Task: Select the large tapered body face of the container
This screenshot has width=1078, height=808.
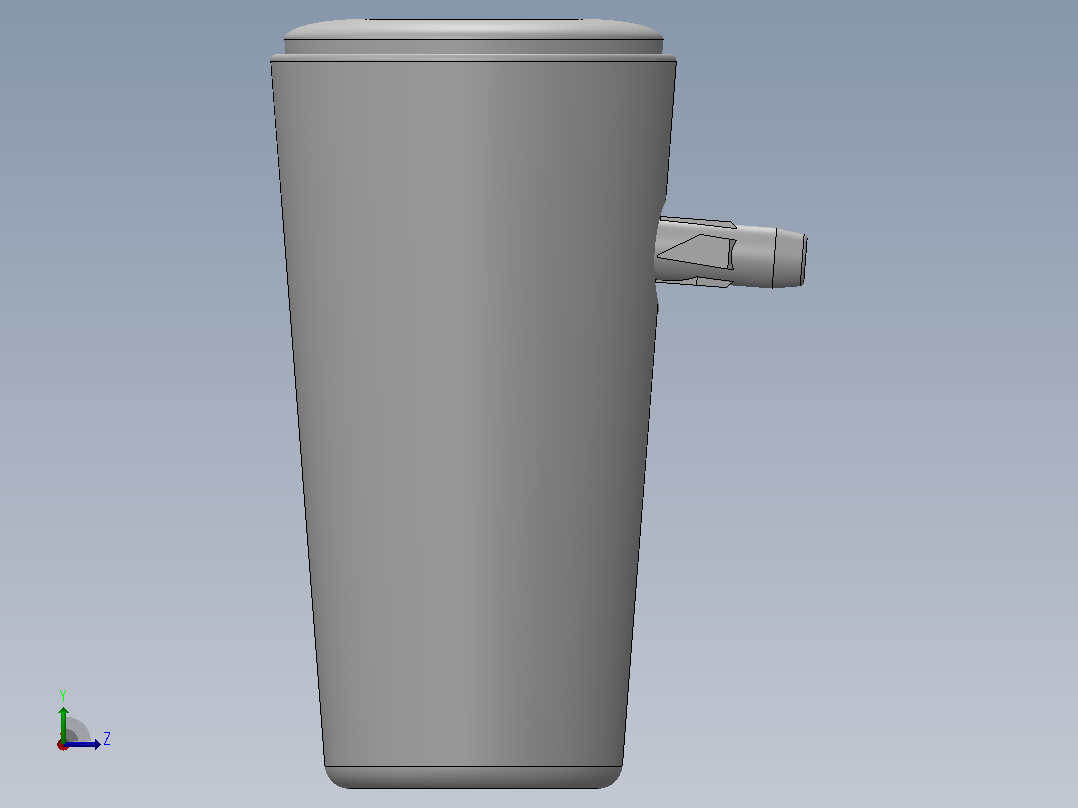Action: 473,413
